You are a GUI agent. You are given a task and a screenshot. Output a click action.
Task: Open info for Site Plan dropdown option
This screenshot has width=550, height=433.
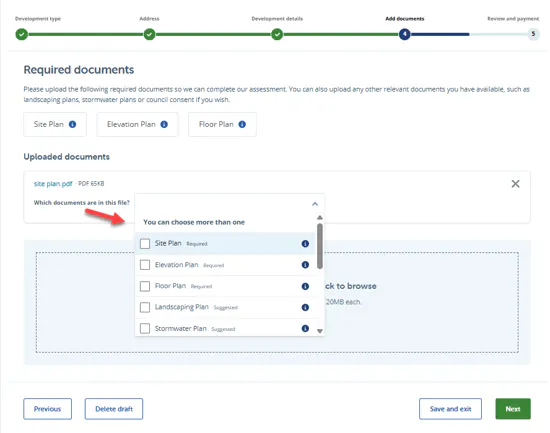[x=305, y=244]
